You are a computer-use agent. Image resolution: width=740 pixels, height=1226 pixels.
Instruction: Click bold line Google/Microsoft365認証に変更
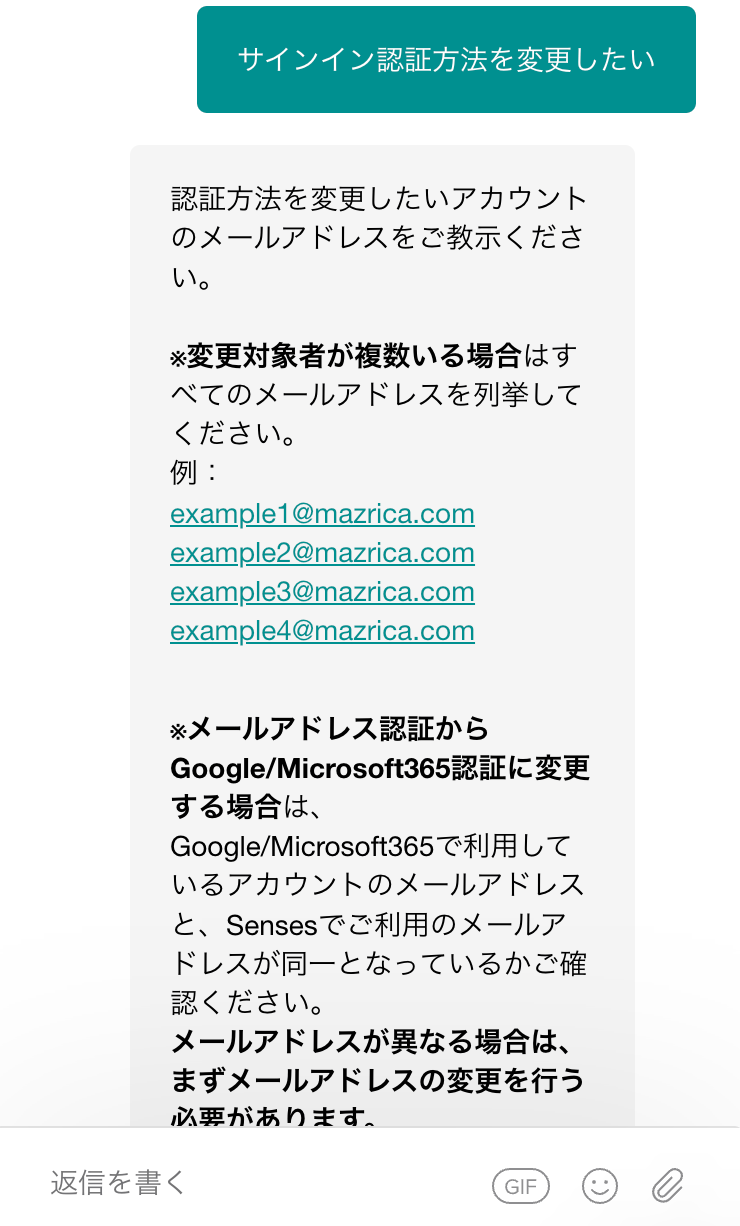pos(380,768)
